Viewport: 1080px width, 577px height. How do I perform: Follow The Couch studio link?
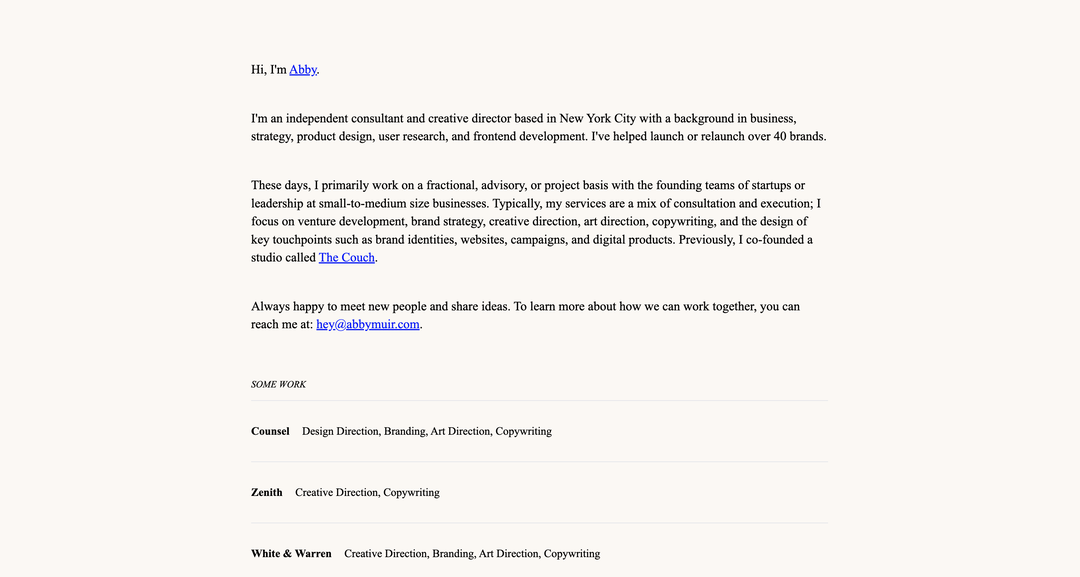click(x=346, y=258)
